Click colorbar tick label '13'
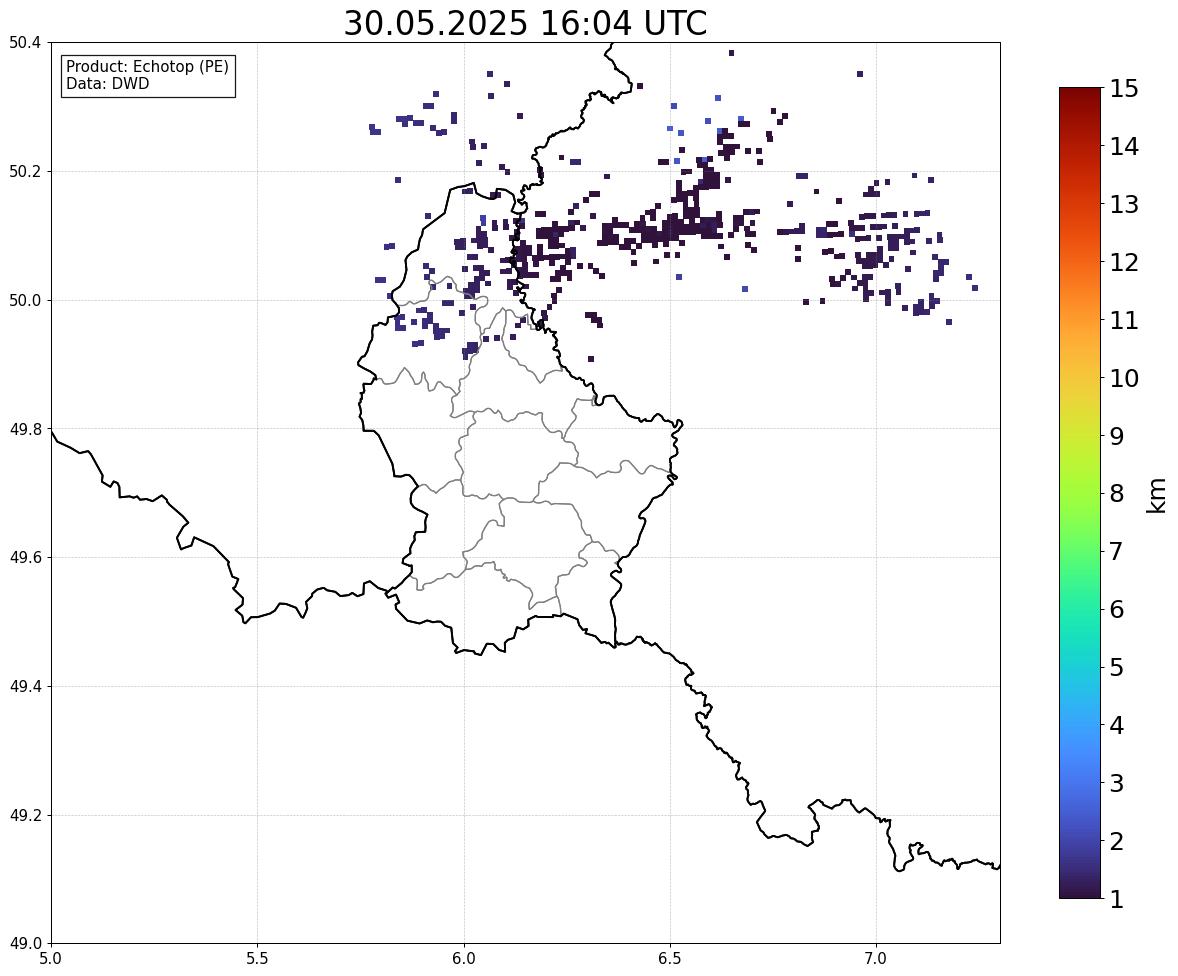 pyautogui.click(x=1124, y=204)
